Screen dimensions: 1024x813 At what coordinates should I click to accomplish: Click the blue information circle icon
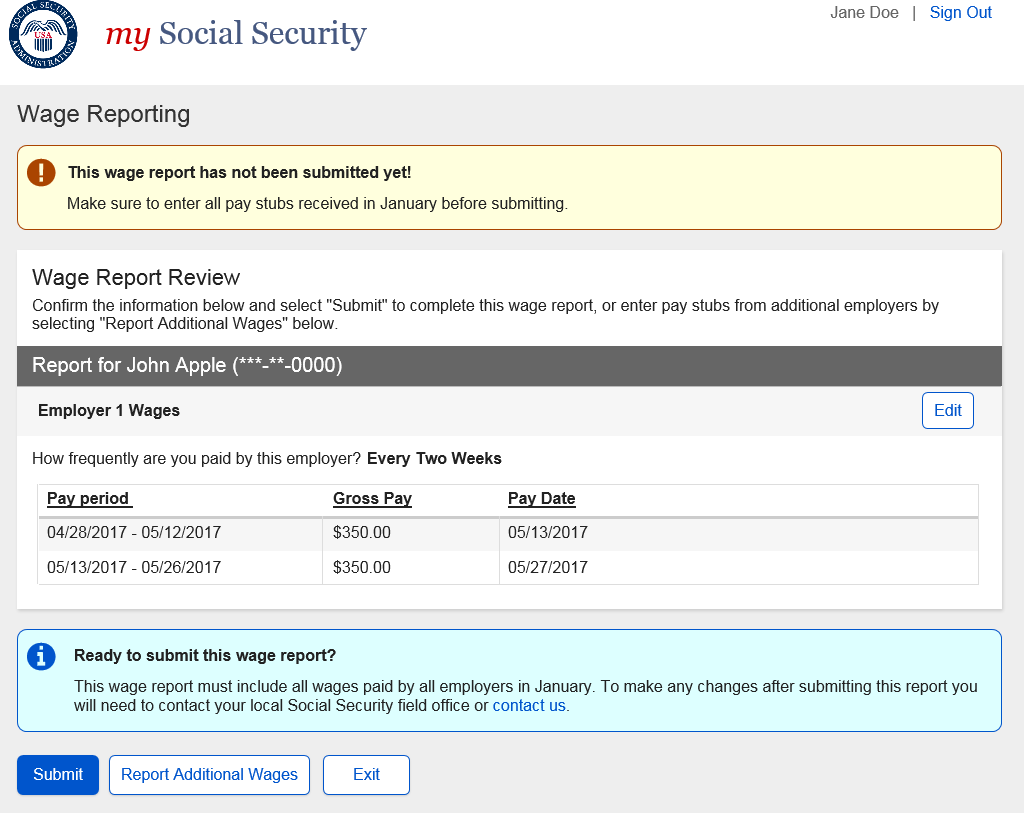[x=41, y=656]
